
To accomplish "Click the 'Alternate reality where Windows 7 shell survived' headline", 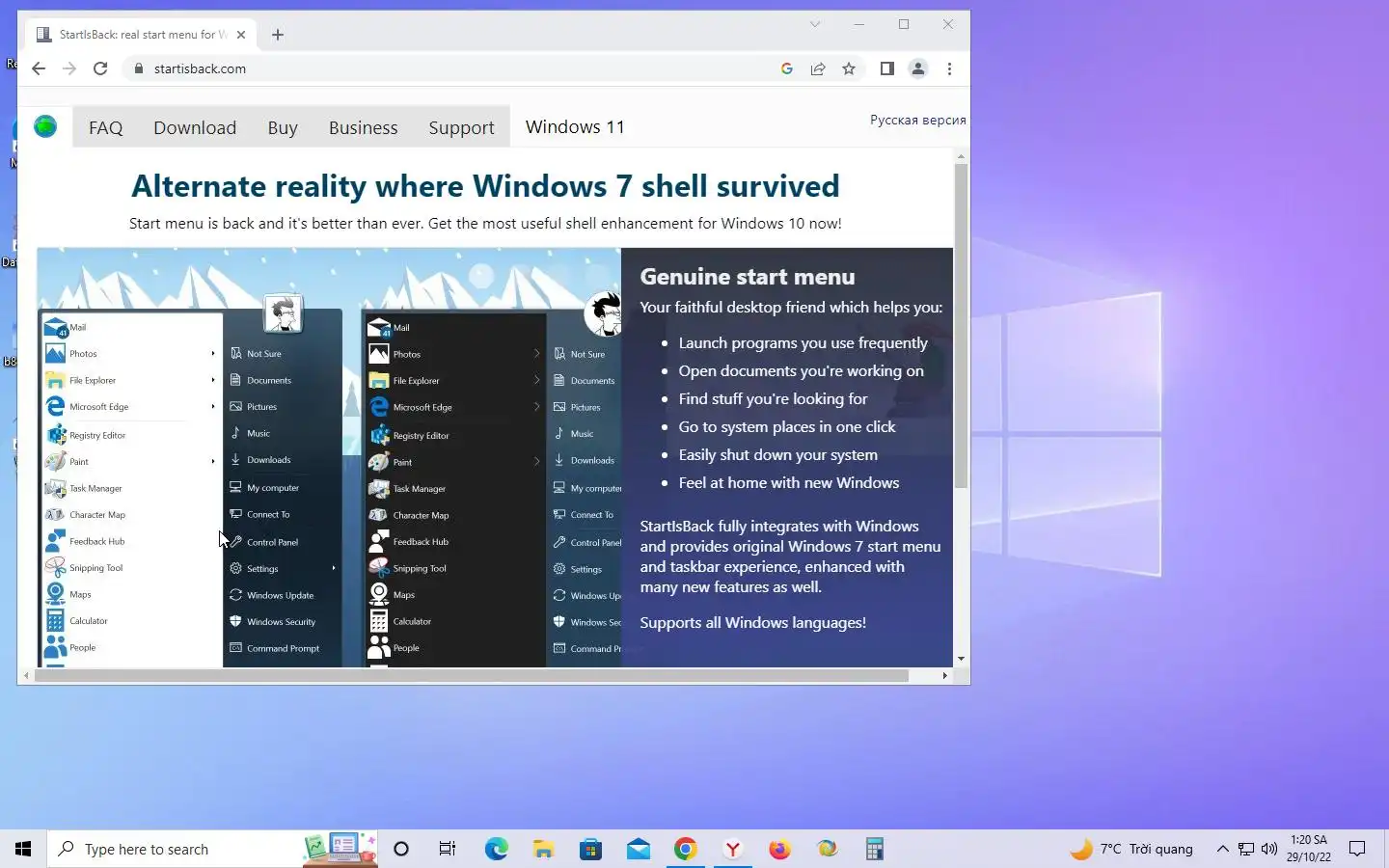I will pos(485,185).
